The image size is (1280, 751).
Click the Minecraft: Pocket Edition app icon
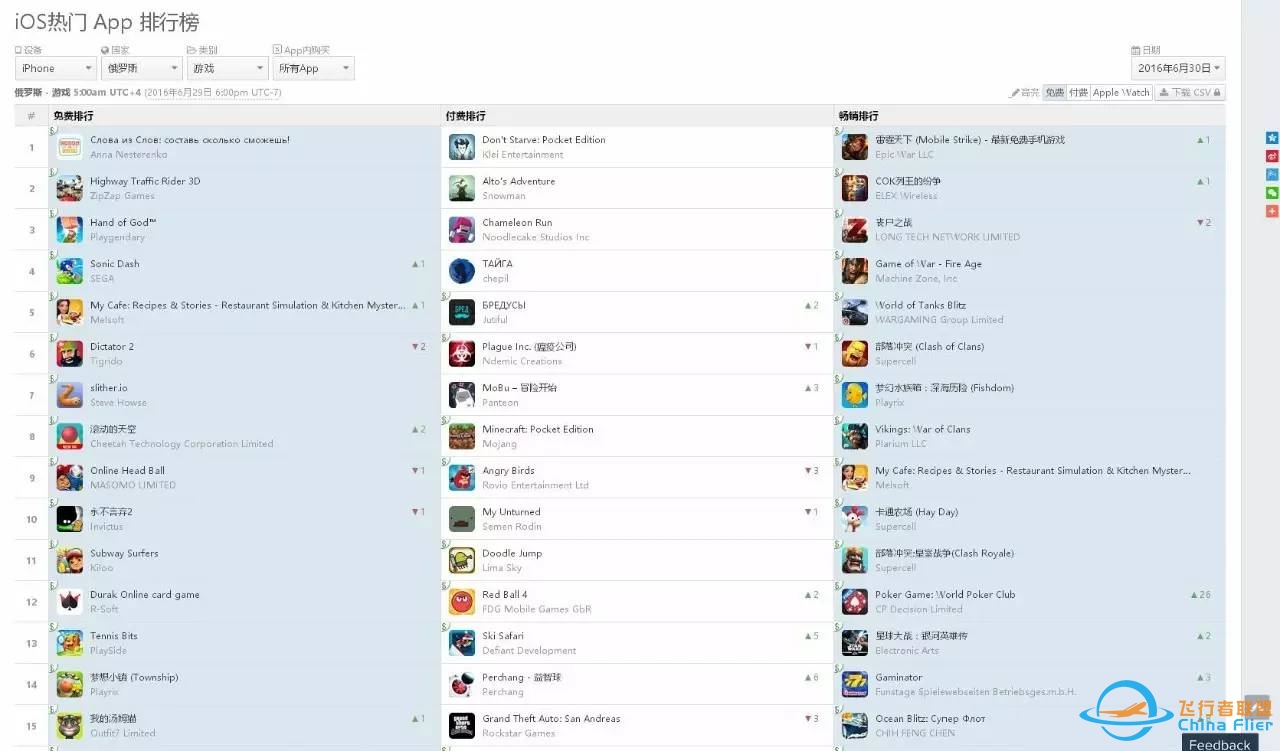pyautogui.click(x=462, y=436)
